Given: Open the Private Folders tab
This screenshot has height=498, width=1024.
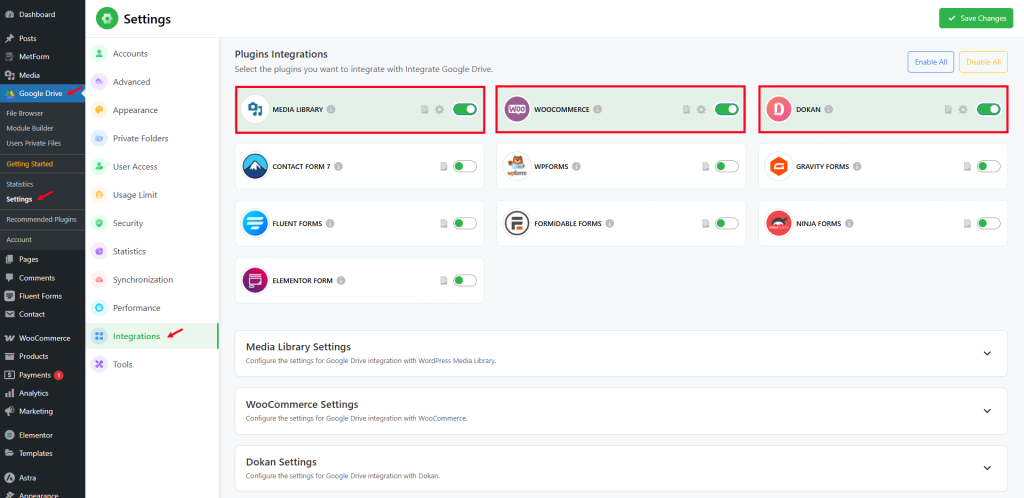Looking at the screenshot, I should click(152, 138).
